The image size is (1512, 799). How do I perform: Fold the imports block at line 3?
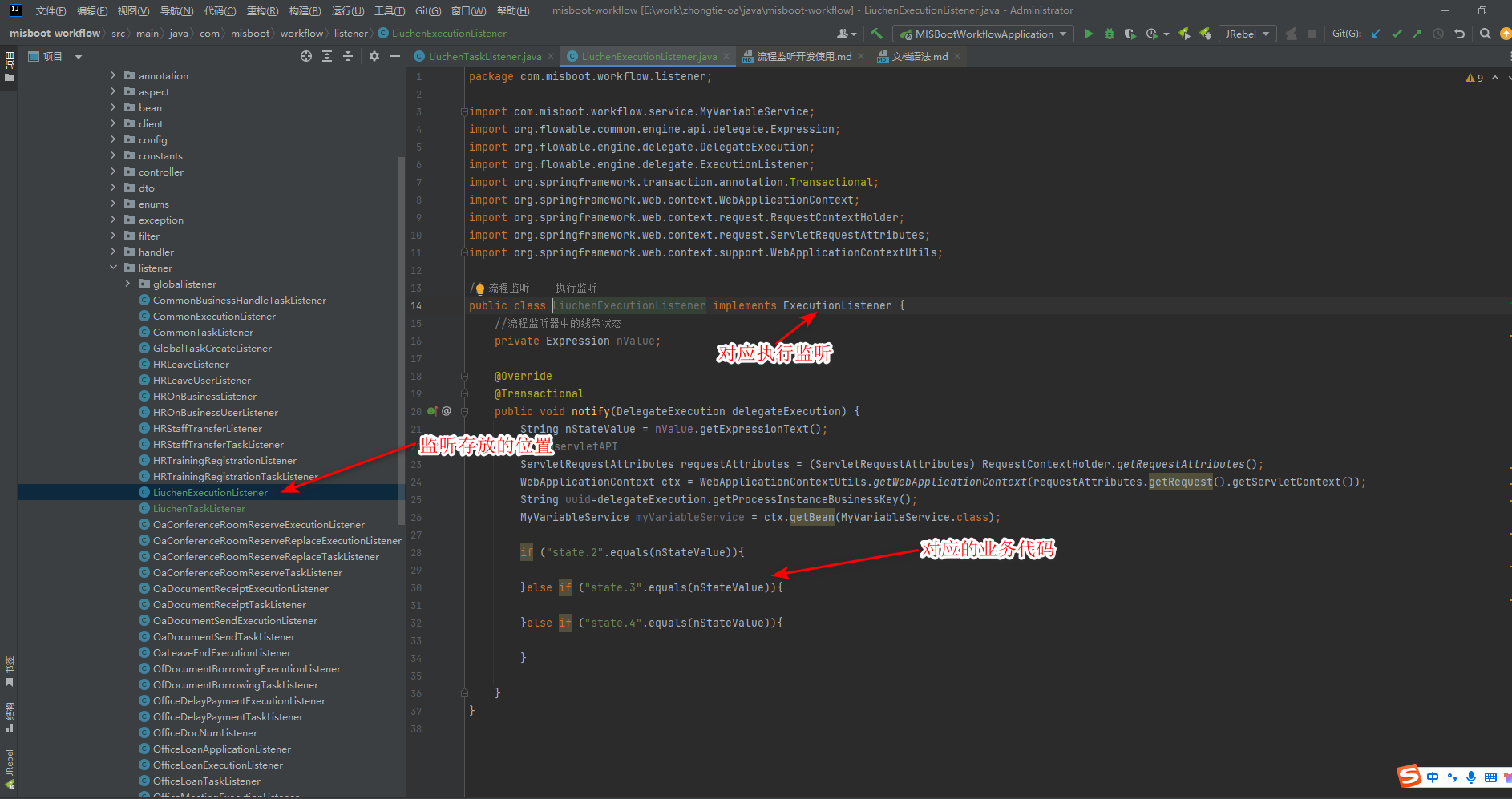click(464, 111)
